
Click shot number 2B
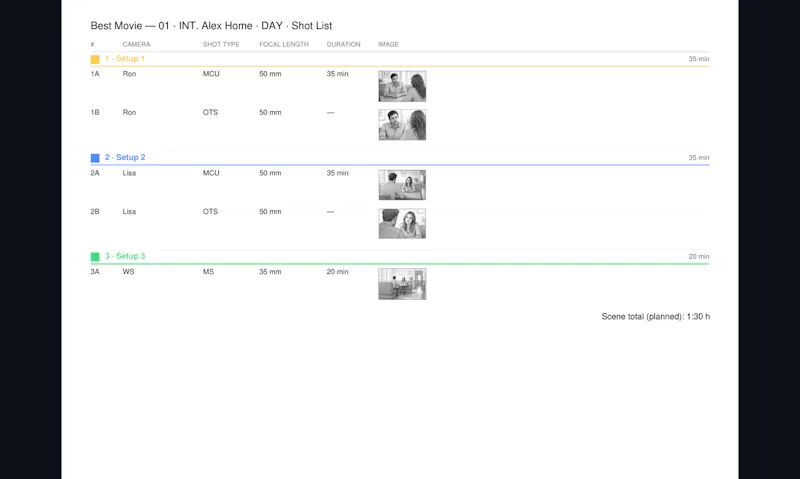(95, 211)
